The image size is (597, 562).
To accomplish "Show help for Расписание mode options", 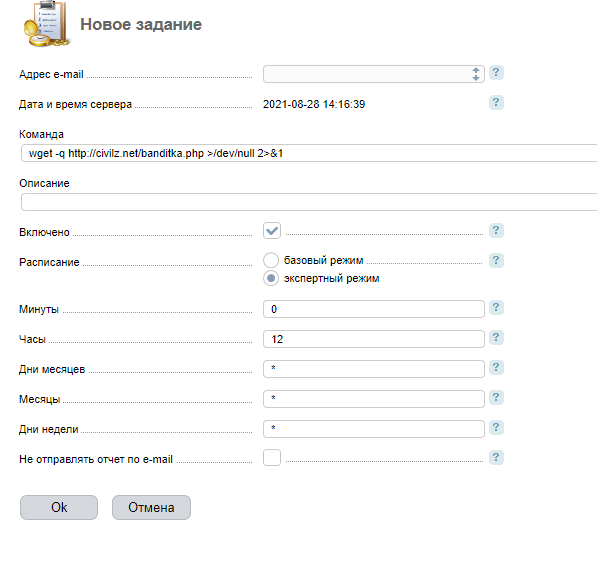I will point(496,260).
